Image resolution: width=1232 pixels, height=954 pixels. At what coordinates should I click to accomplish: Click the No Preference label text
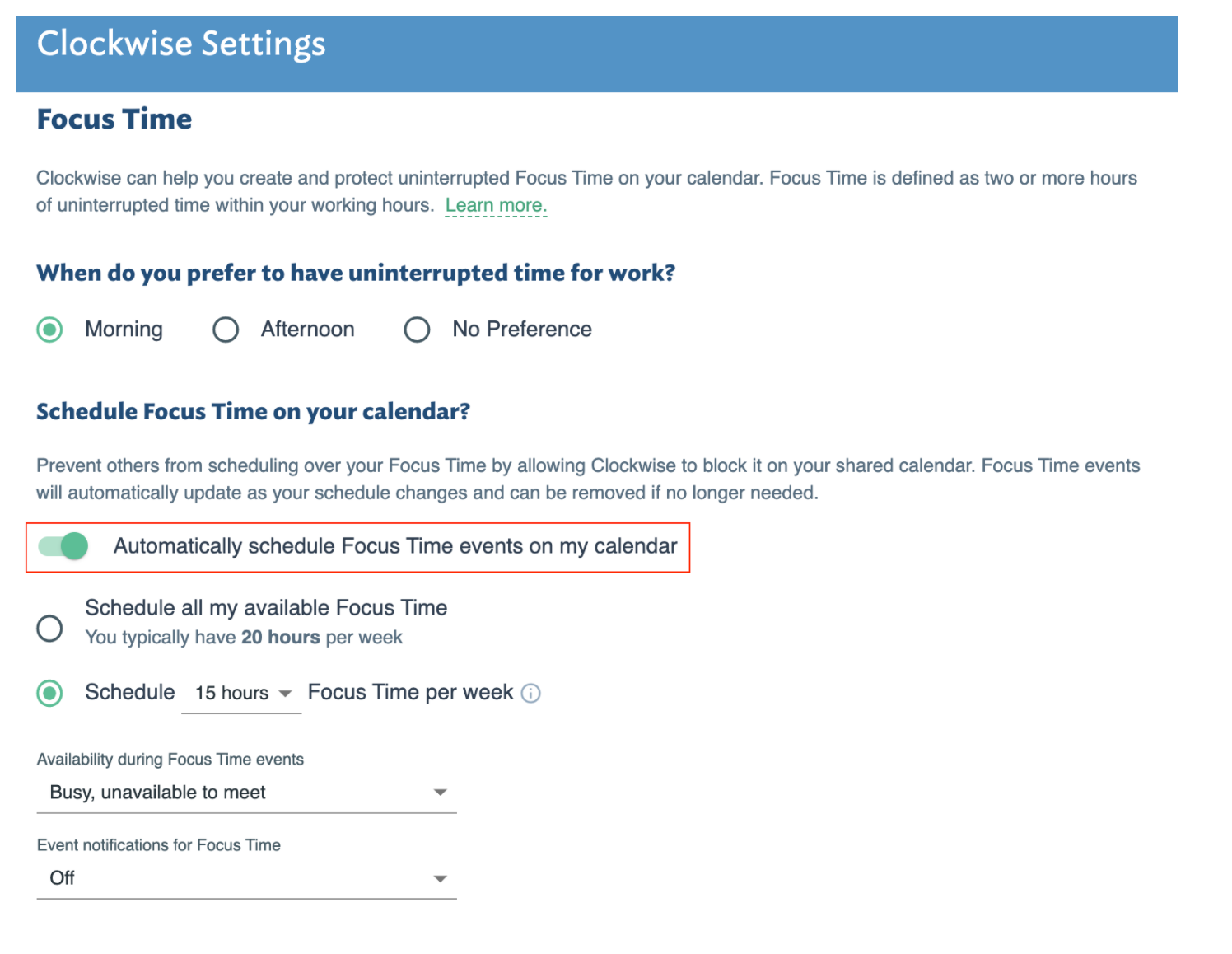click(522, 330)
